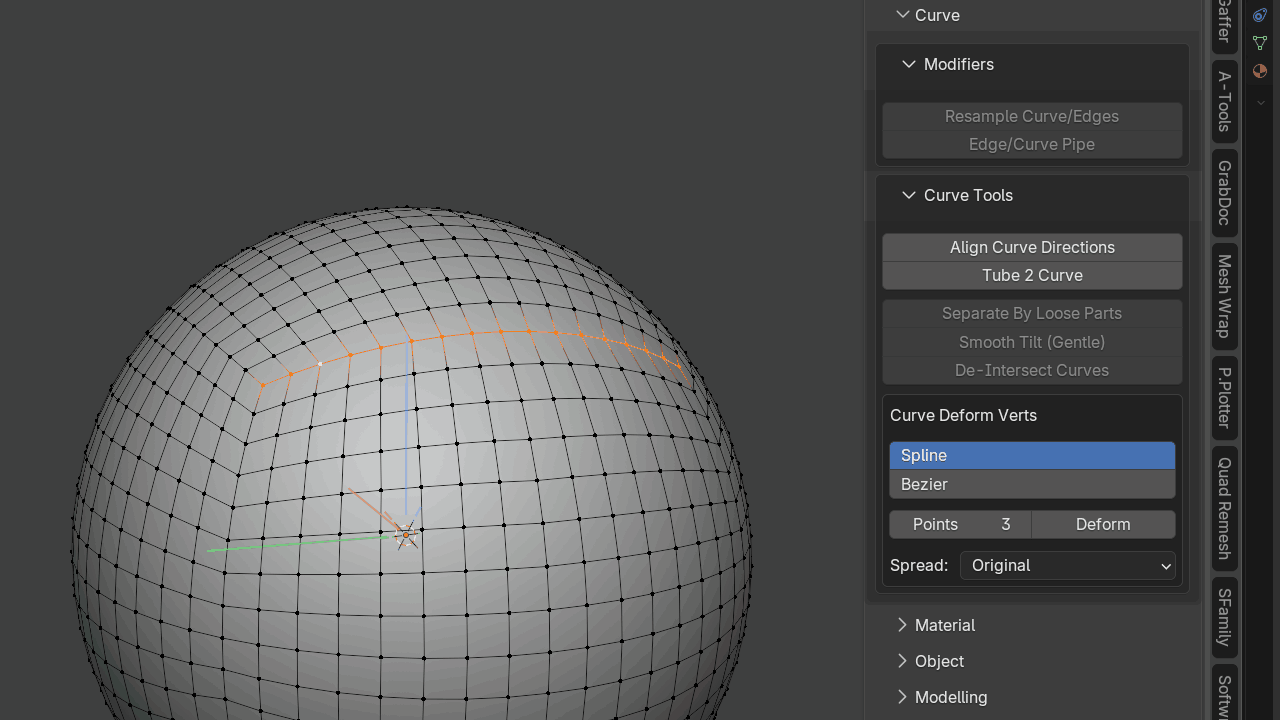The width and height of the screenshot is (1280, 720).
Task: Select Spline curve type
Action: point(1032,455)
